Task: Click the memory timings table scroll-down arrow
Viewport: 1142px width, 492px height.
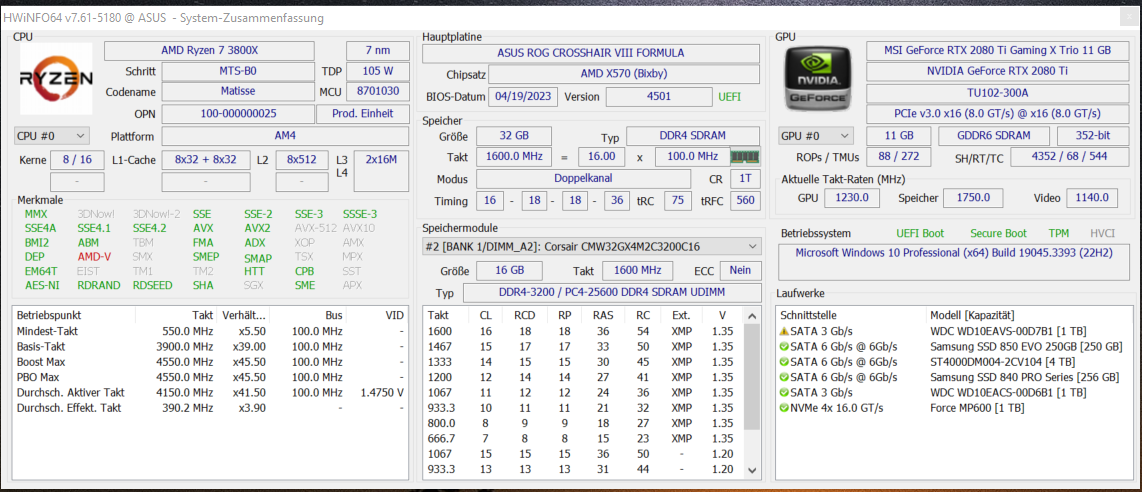Action: click(752, 470)
